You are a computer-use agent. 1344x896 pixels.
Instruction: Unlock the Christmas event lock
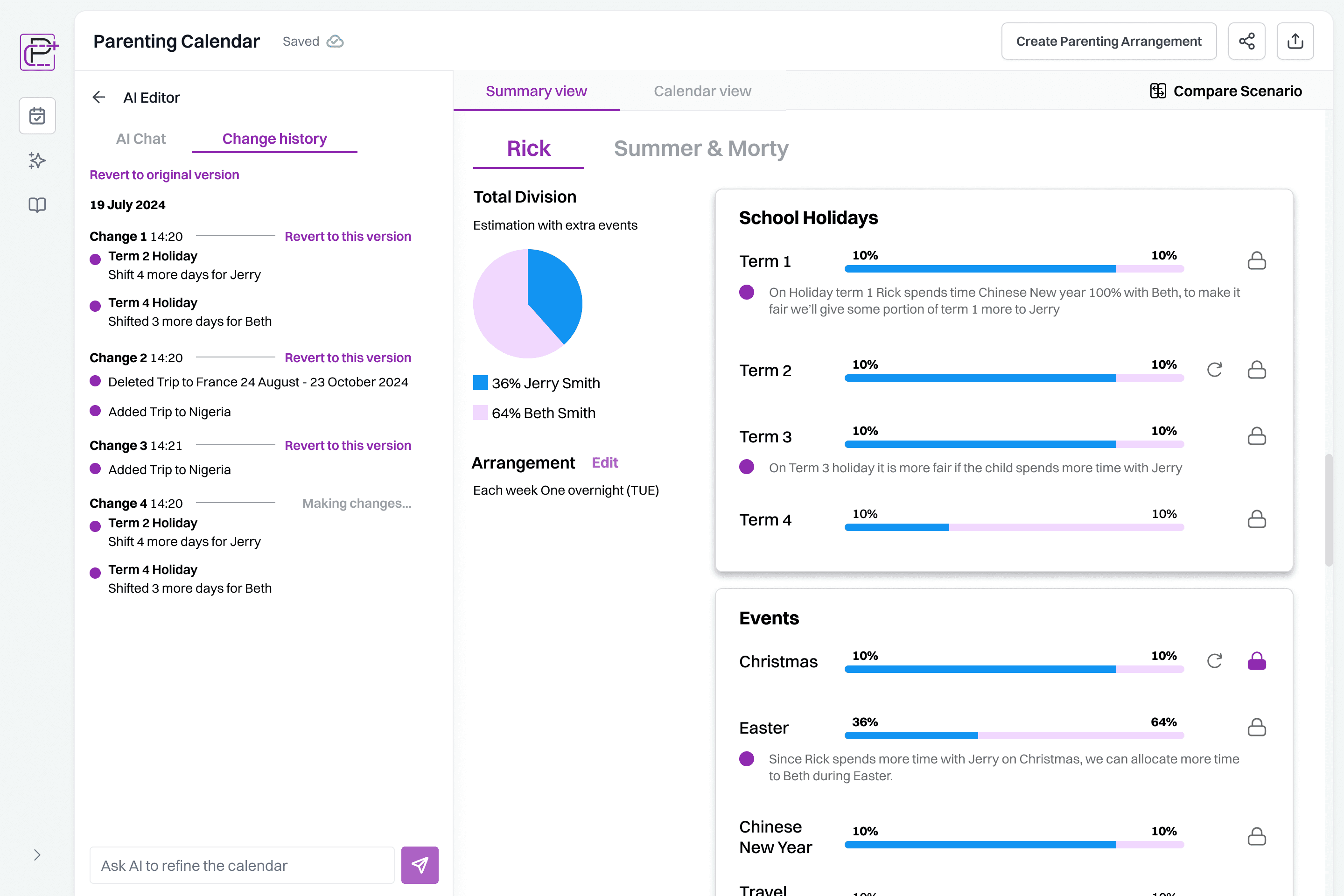(1257, 661)
